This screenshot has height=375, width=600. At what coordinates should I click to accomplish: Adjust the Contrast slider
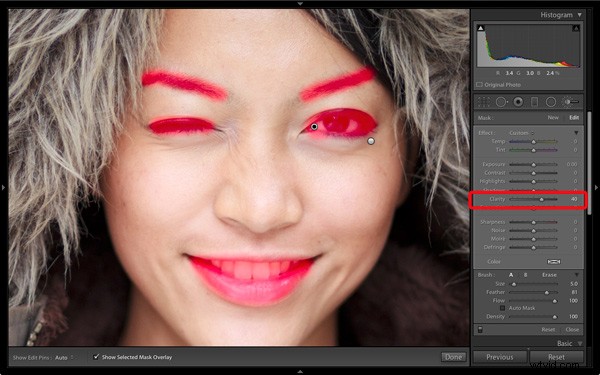pyautogui.click(x=533, y=173)
